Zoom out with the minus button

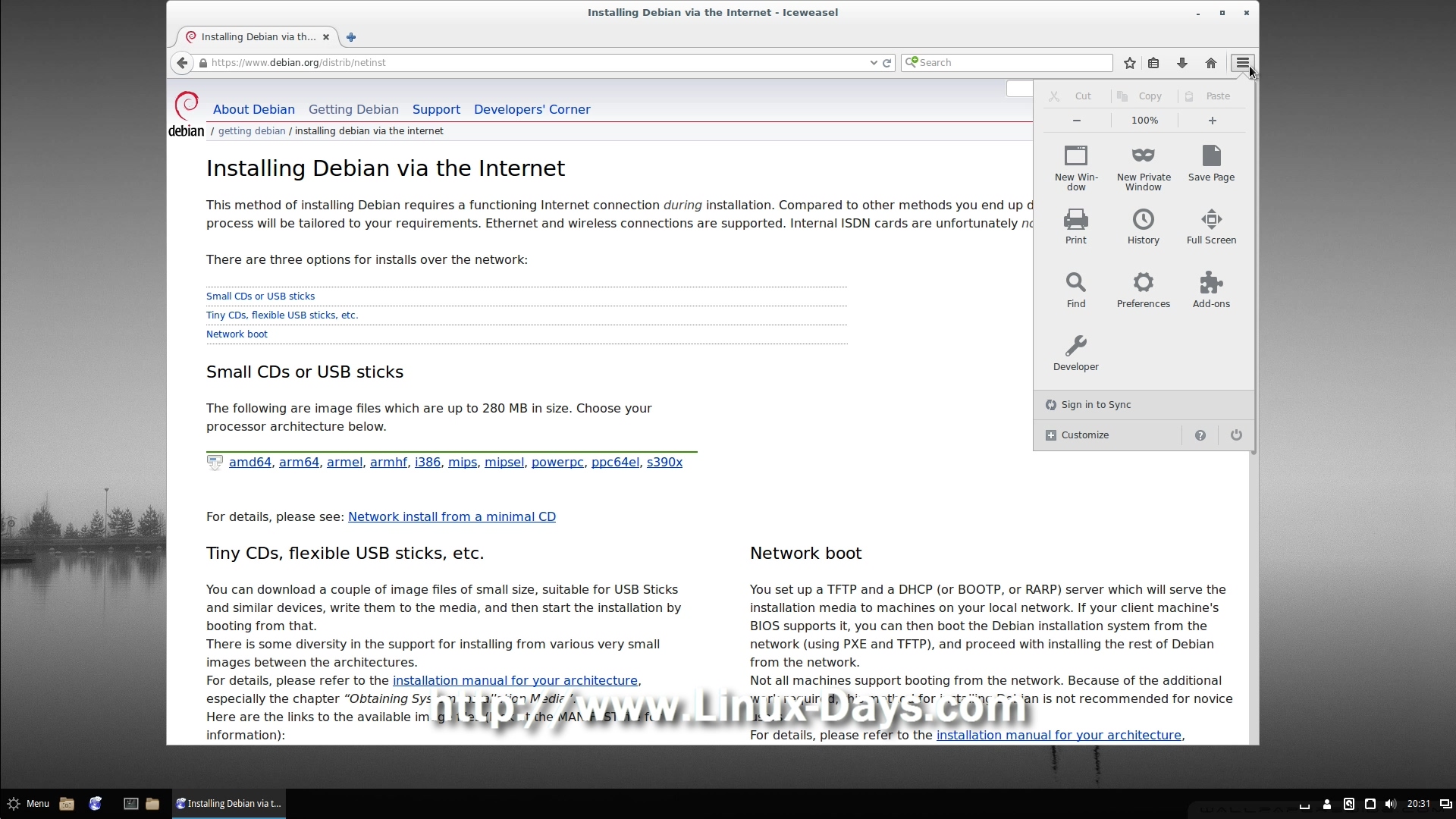tap(1077, 121)
